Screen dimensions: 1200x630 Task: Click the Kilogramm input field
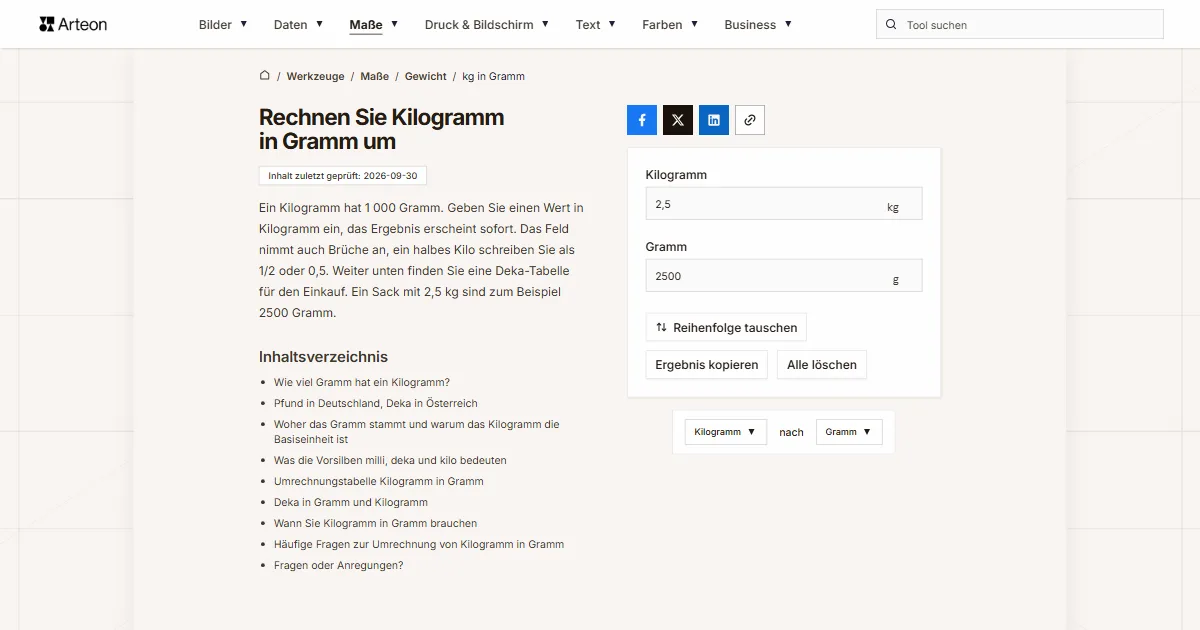click(x=784, y=203)
